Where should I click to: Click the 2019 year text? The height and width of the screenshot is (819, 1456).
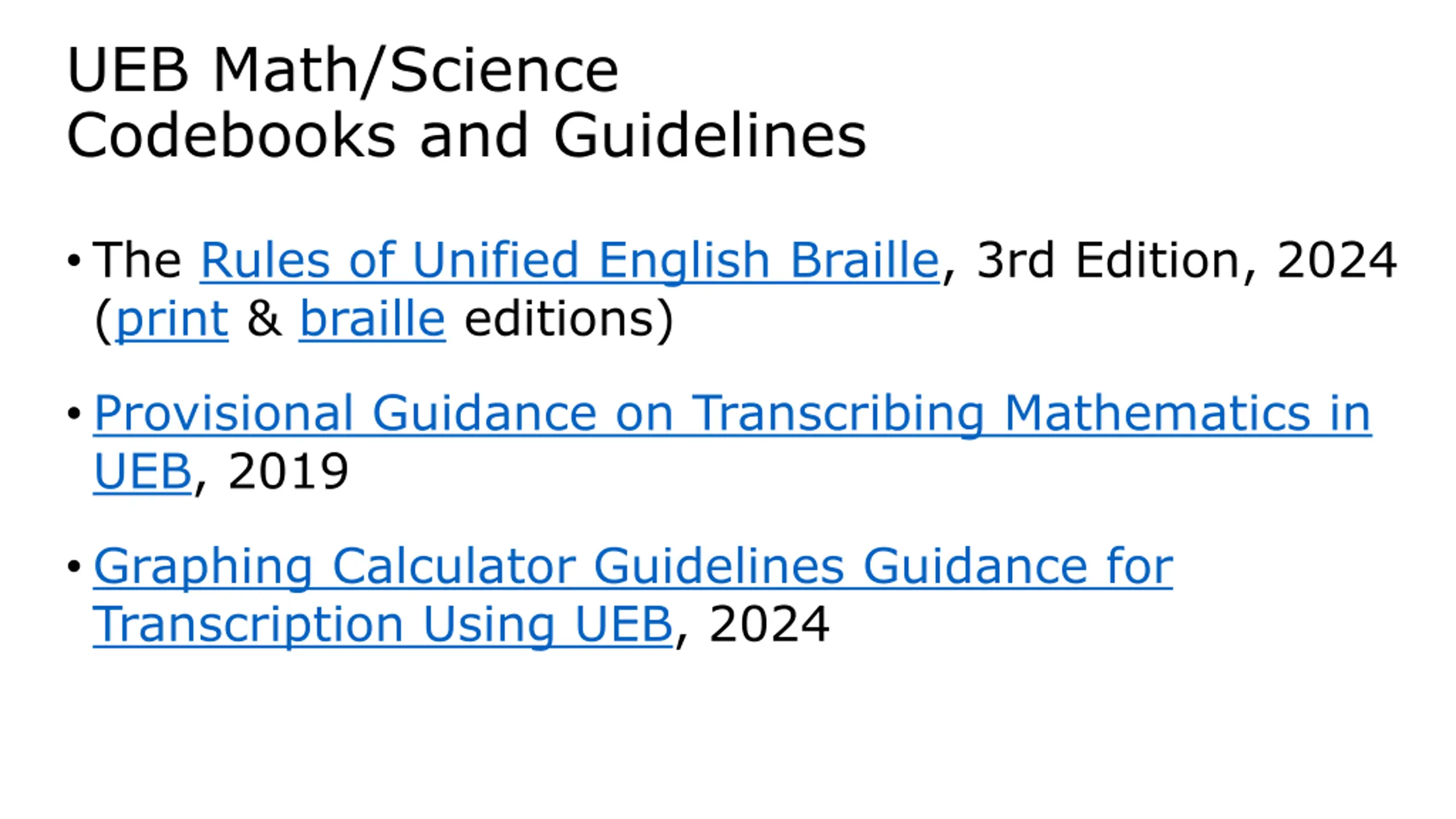pos(288,471)
